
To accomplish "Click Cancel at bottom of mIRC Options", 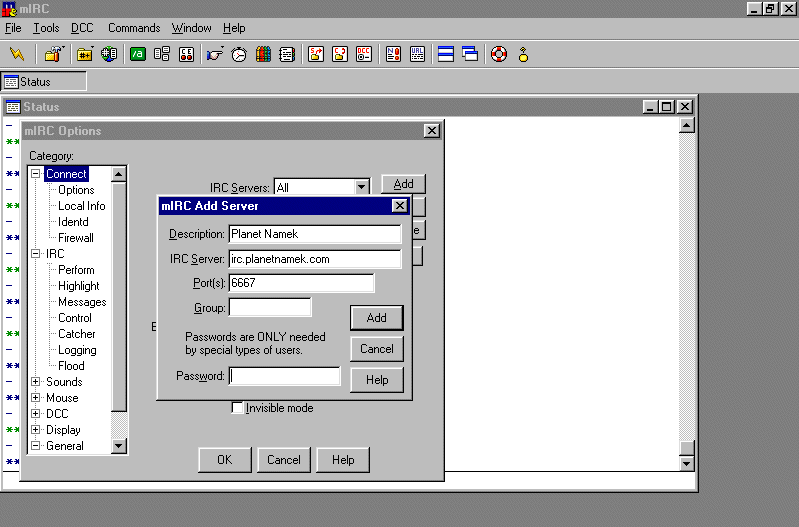I will click(284, 460).
